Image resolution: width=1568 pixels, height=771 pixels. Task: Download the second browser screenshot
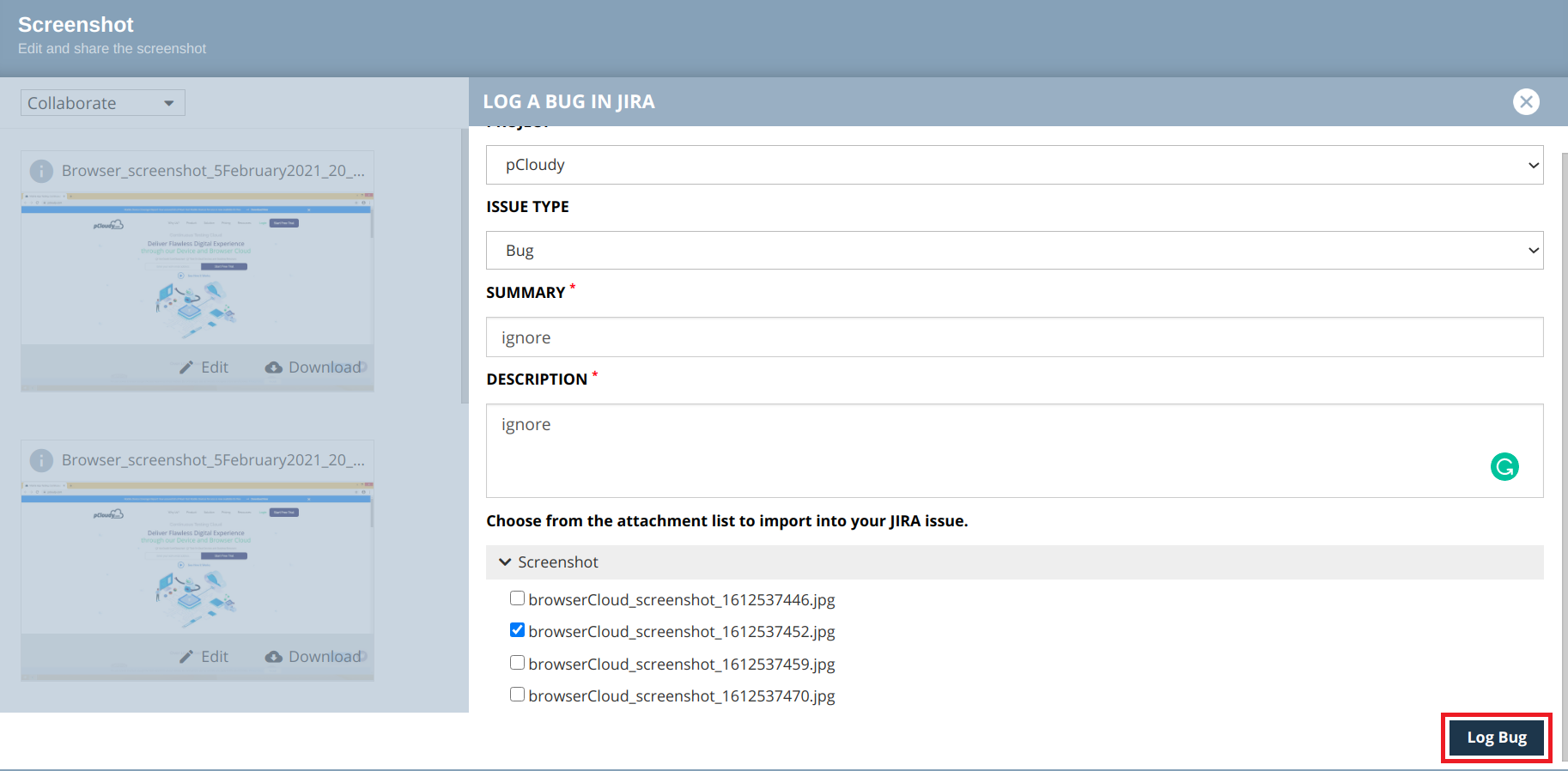314,657
